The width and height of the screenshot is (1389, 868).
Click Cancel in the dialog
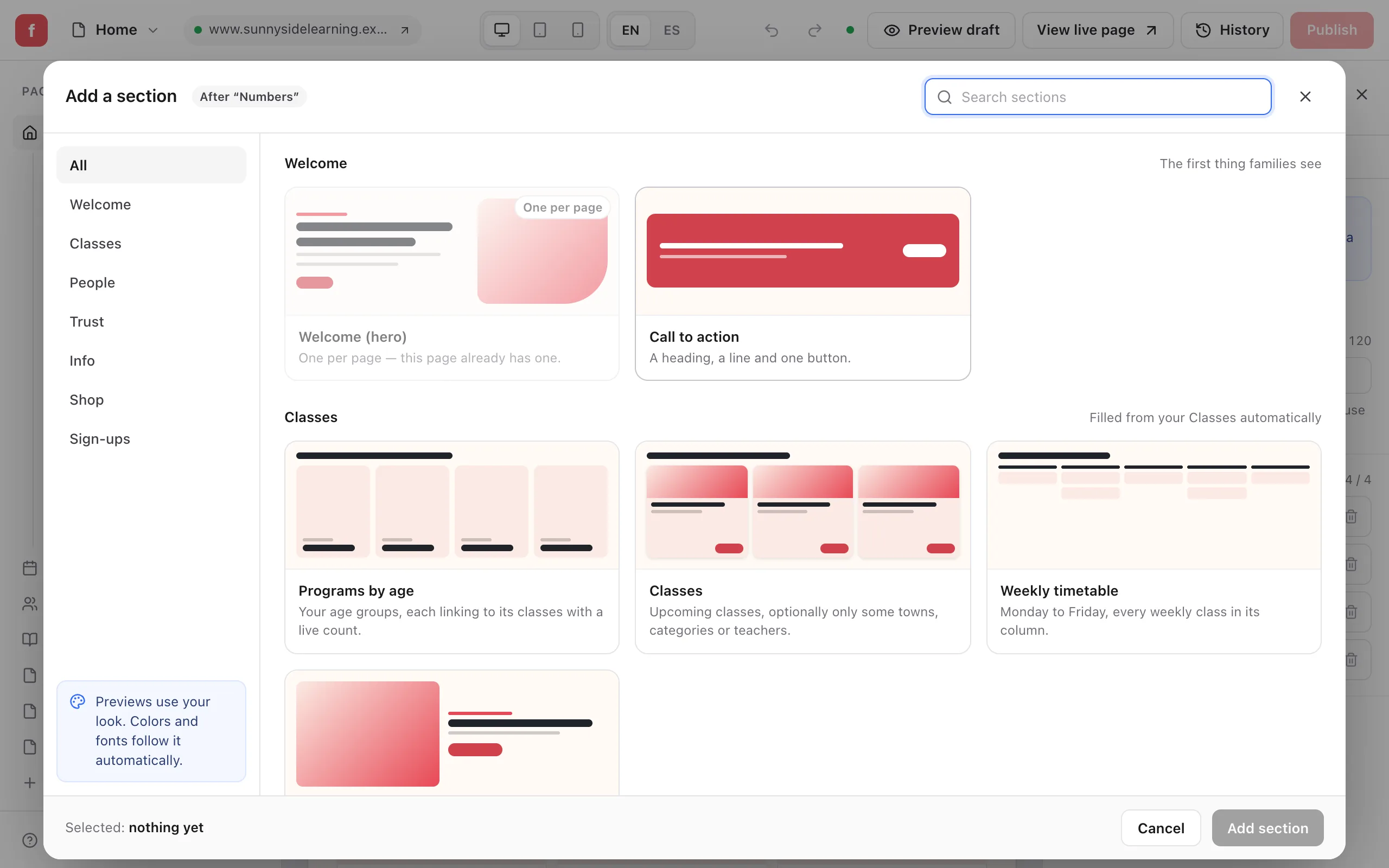point(1161,828)
